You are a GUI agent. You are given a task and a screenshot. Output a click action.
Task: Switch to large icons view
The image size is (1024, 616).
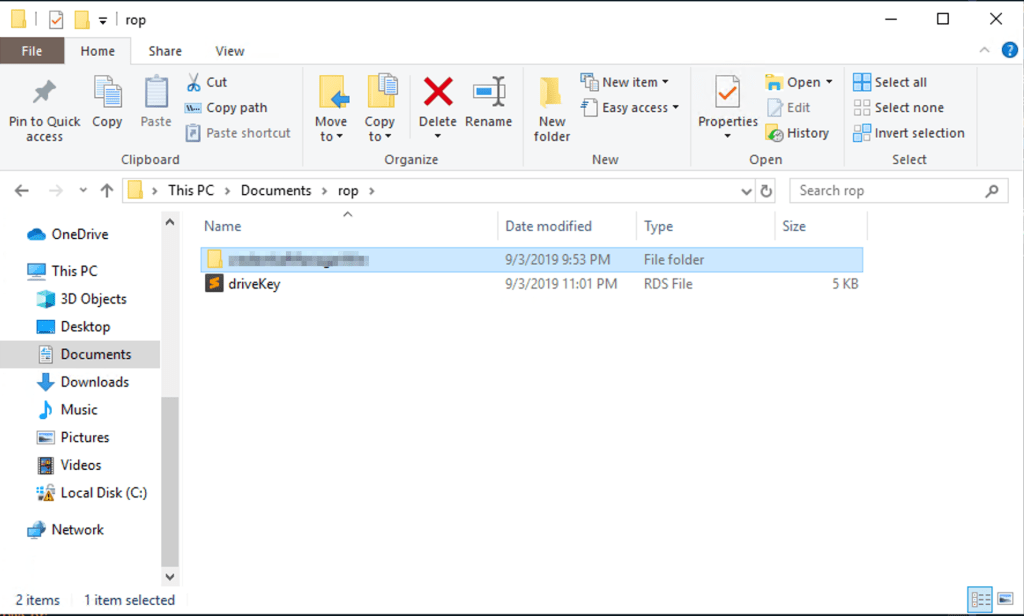point(1004,600)
